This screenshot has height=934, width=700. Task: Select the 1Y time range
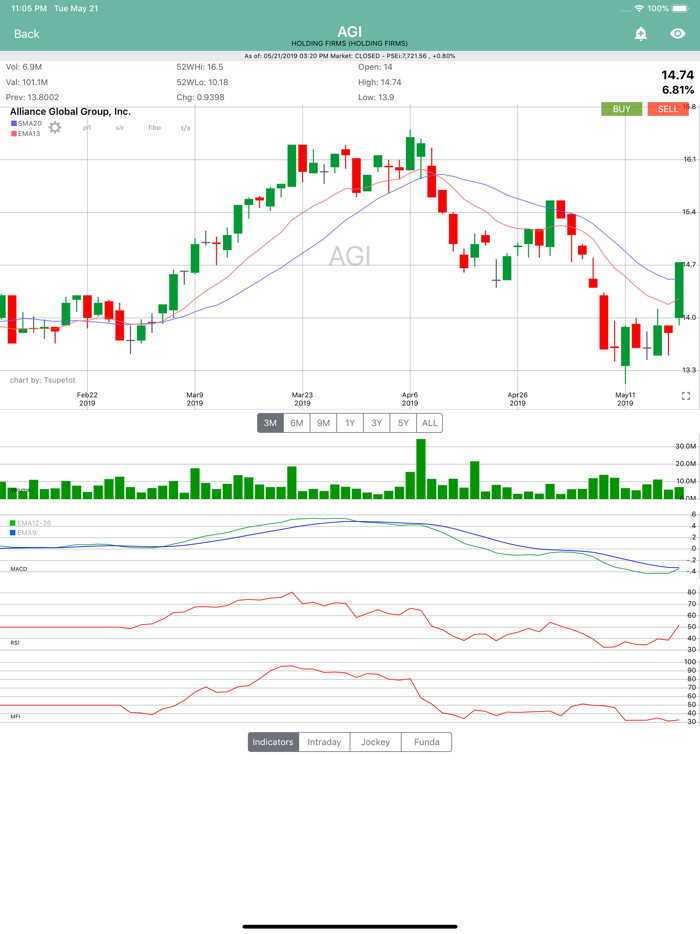click(350, 423)
